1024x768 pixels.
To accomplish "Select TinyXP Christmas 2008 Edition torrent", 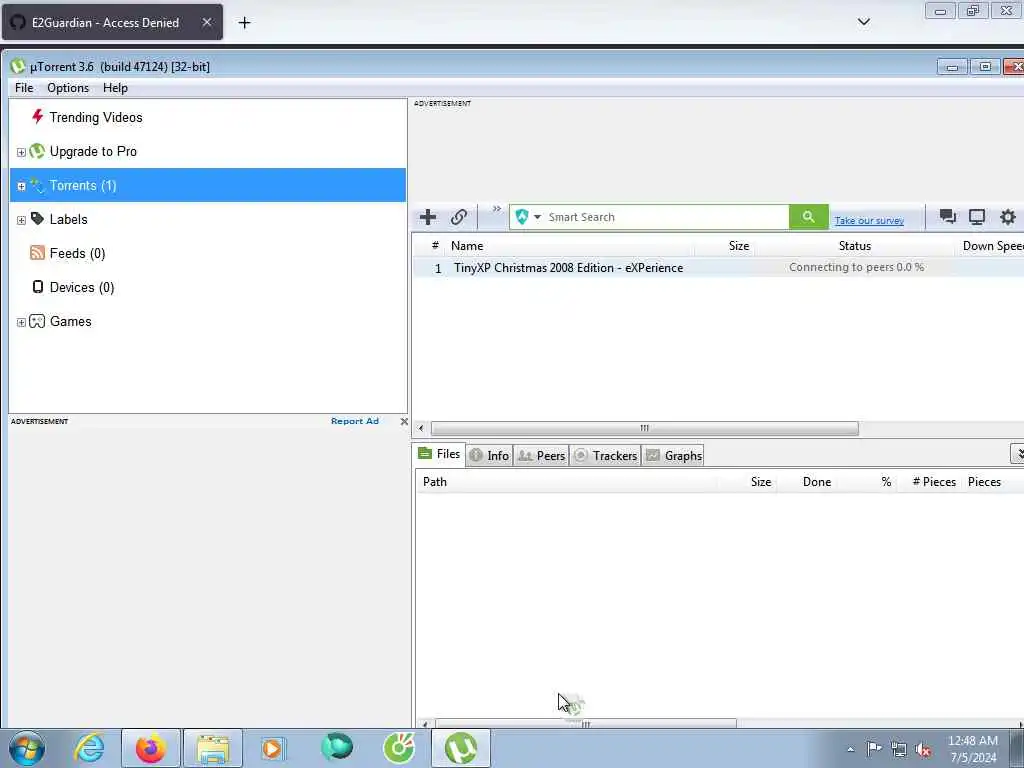I will pyautogui.click(x=568, y=268).
